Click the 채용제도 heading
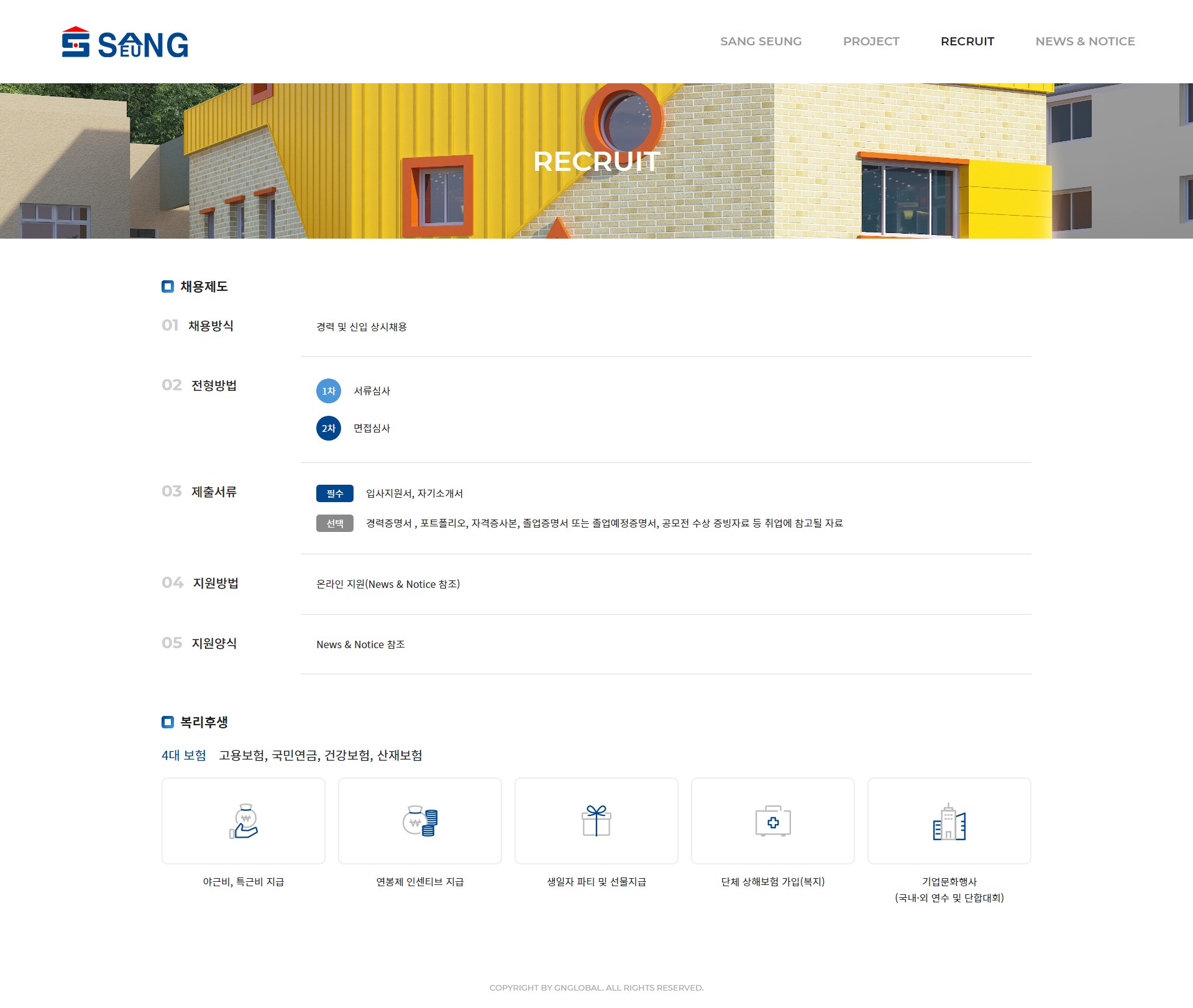 (204, 286)
